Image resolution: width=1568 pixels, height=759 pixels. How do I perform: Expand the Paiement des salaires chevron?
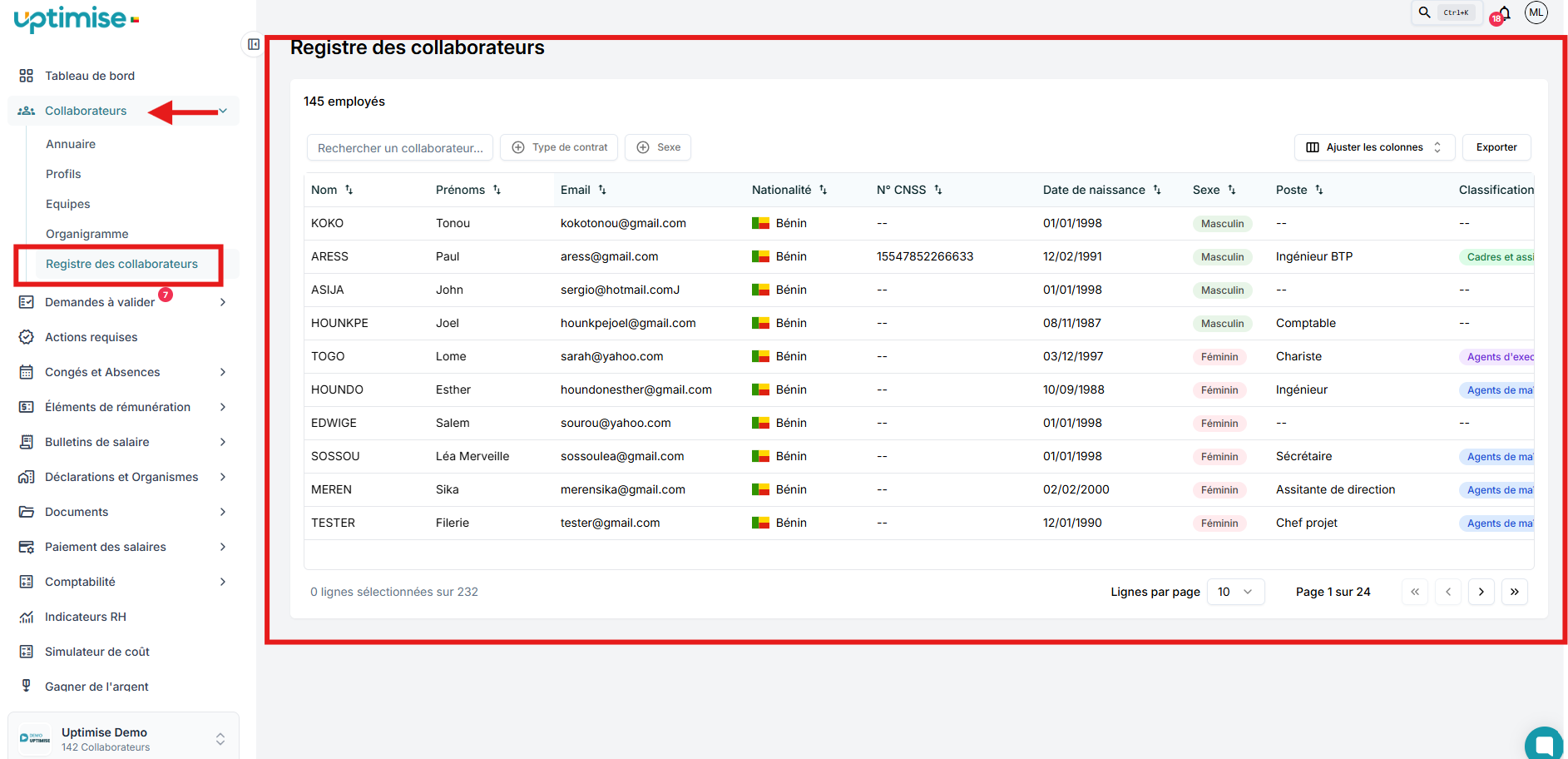[223, 547]
